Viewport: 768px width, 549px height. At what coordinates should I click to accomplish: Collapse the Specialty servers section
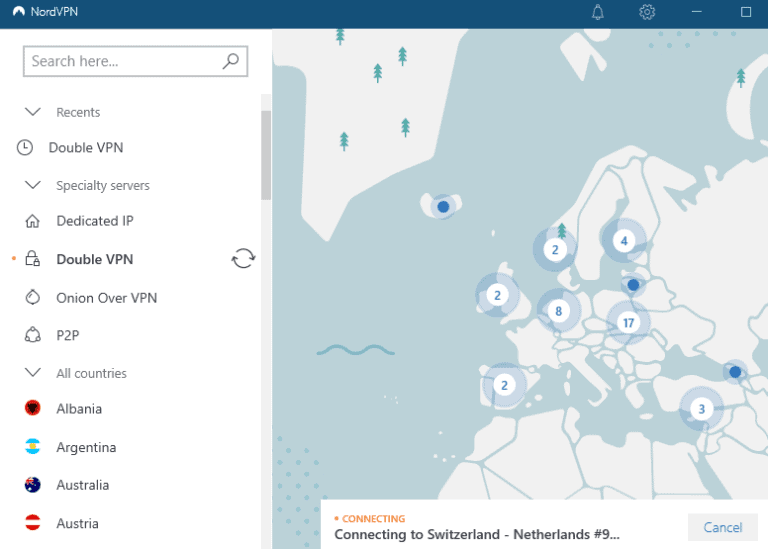[33, 185]
